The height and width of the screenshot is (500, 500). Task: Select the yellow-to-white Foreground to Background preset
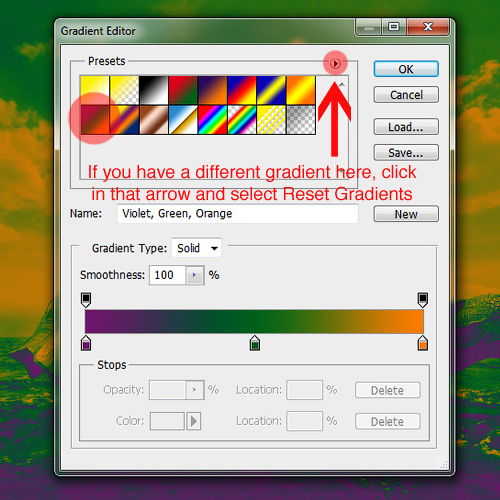pos(95,90)
